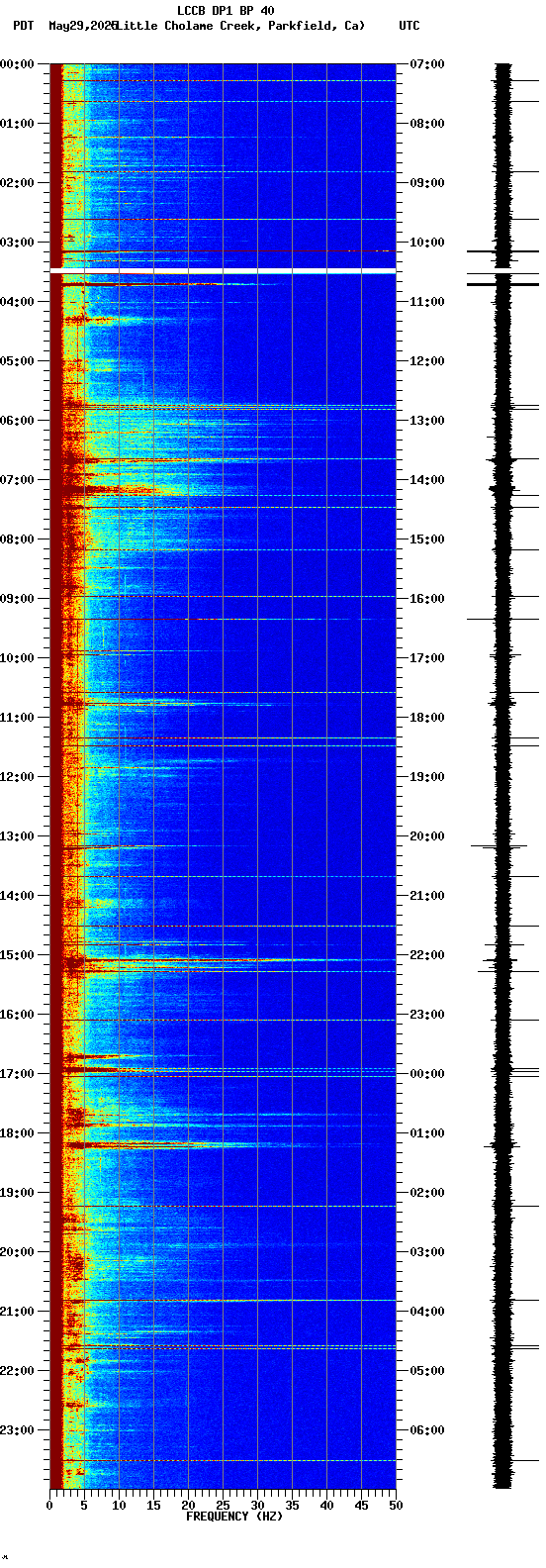Click the 16:00 UTC time label

coord(426,599)
